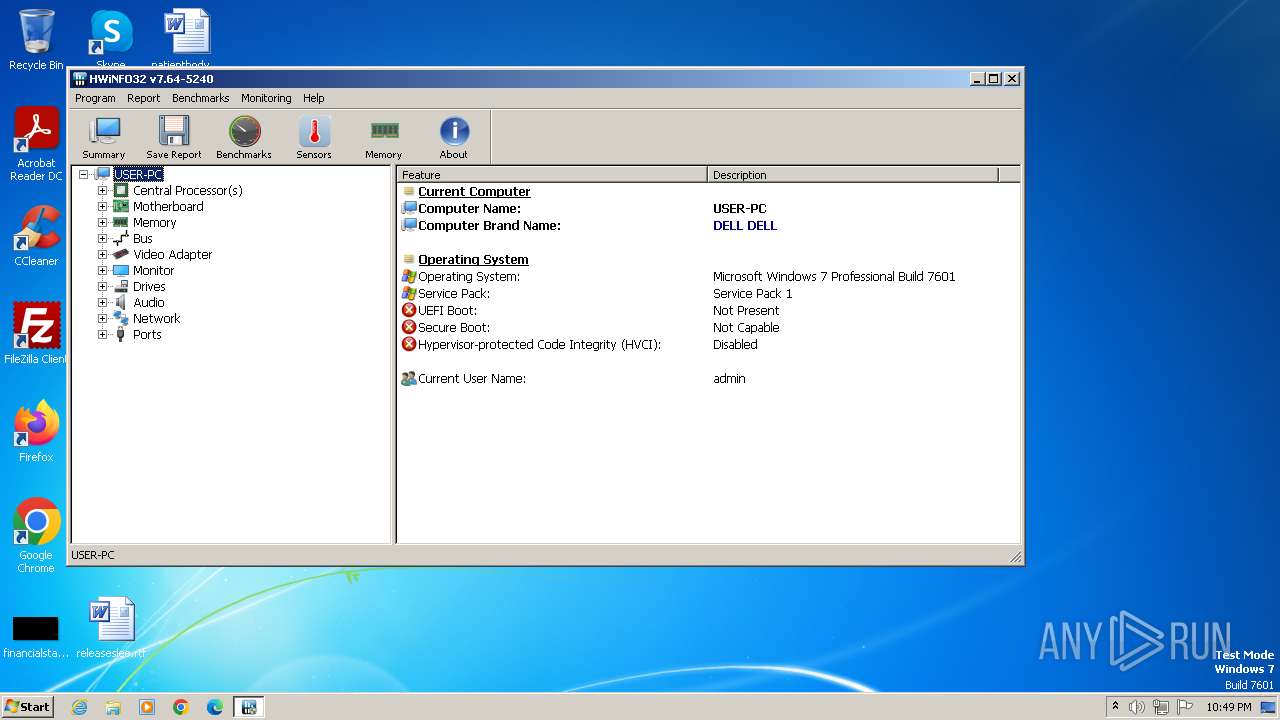Open the Help menu

[314, 98]
